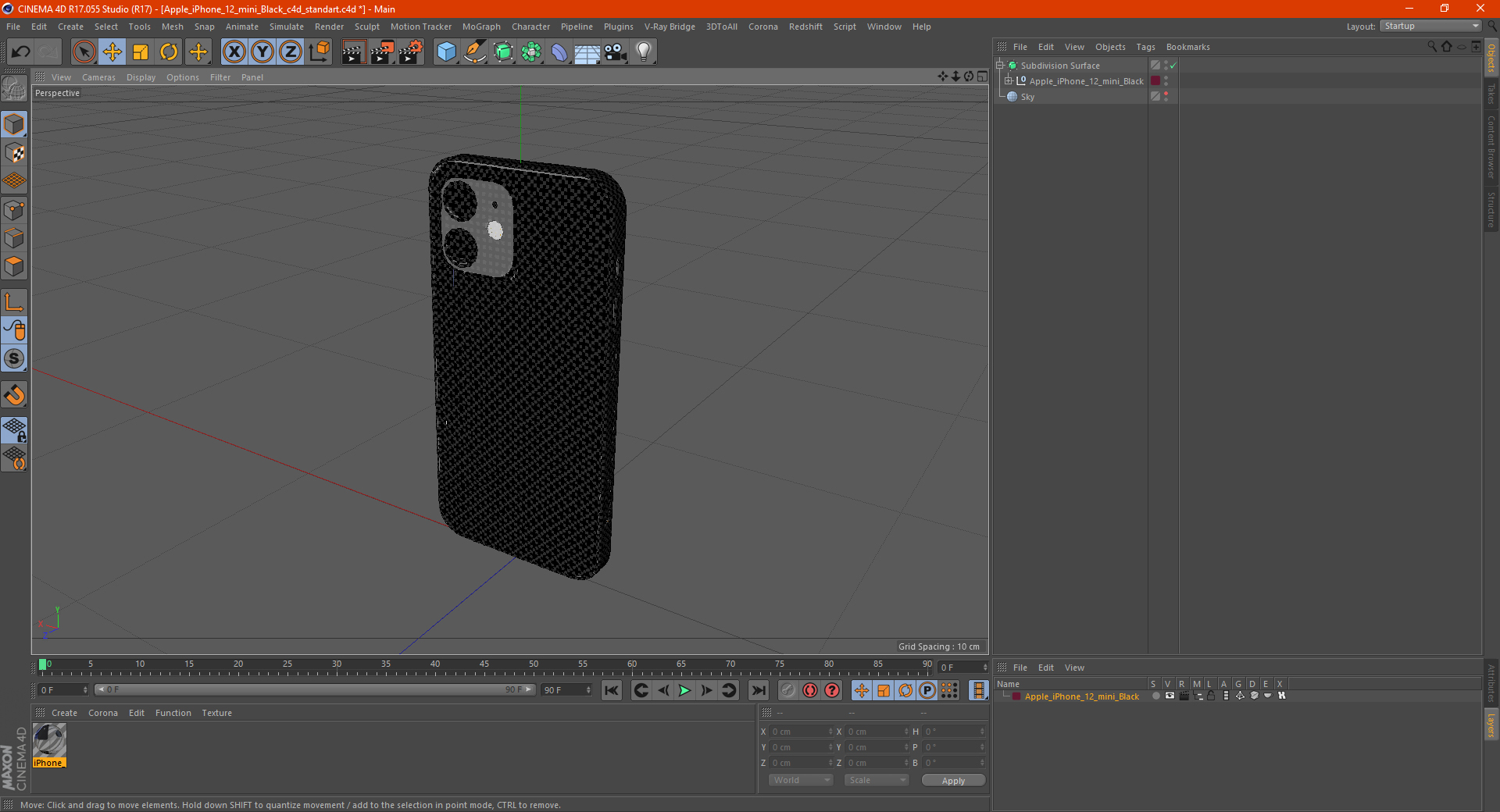Screen dimensions: 1500x812
Task: Open viewport Cameras menu
Action: click(98, 77)
